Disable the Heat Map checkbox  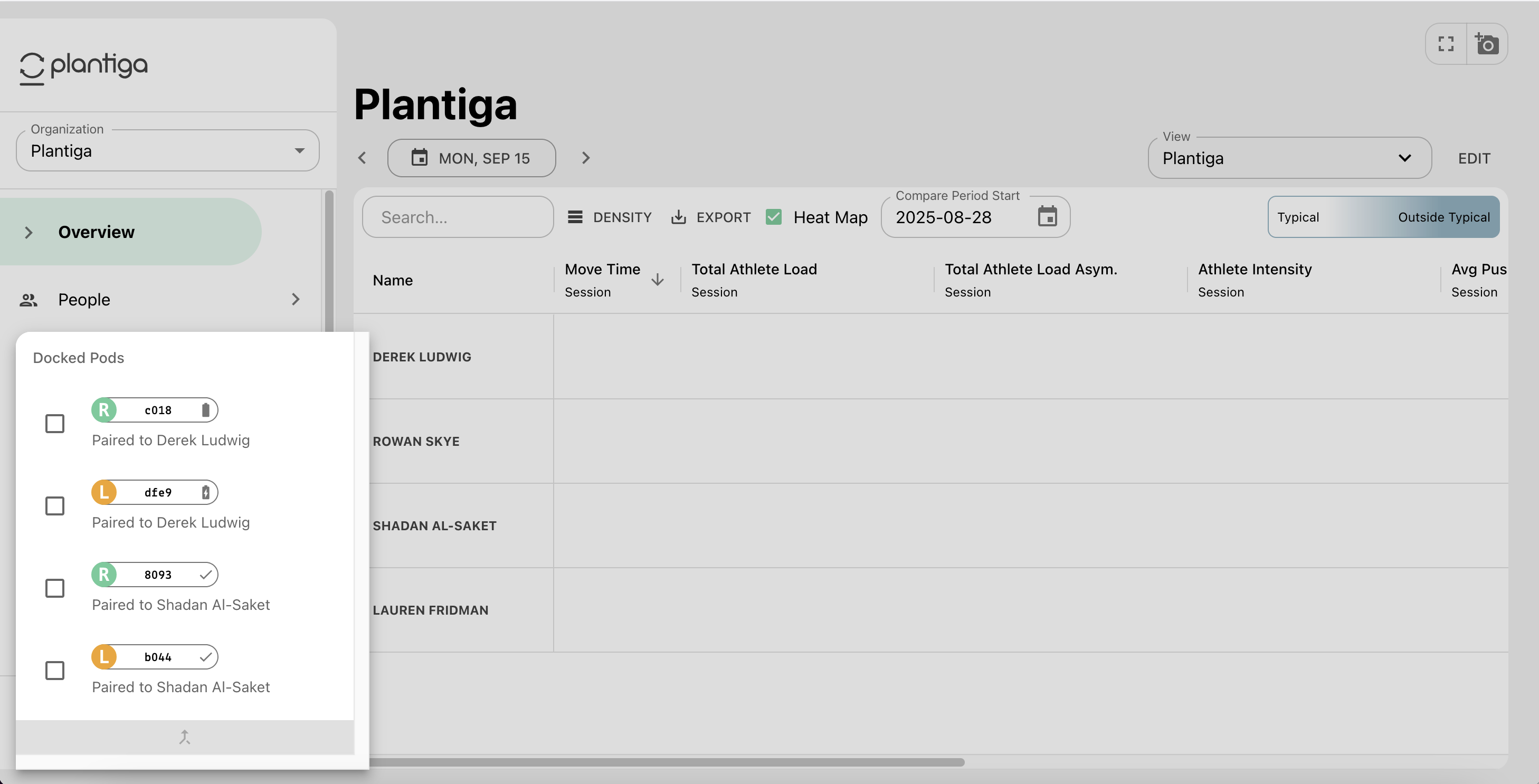click(x=774, y=217)
